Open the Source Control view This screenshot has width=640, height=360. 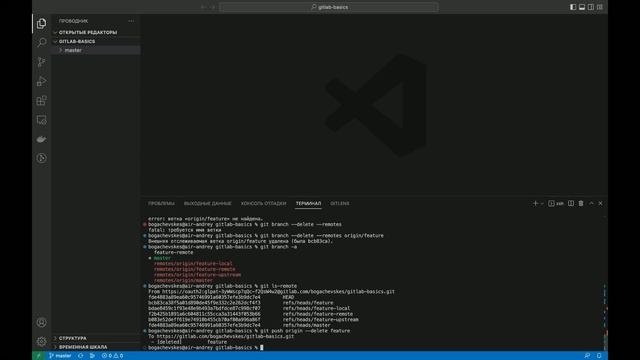41,62
